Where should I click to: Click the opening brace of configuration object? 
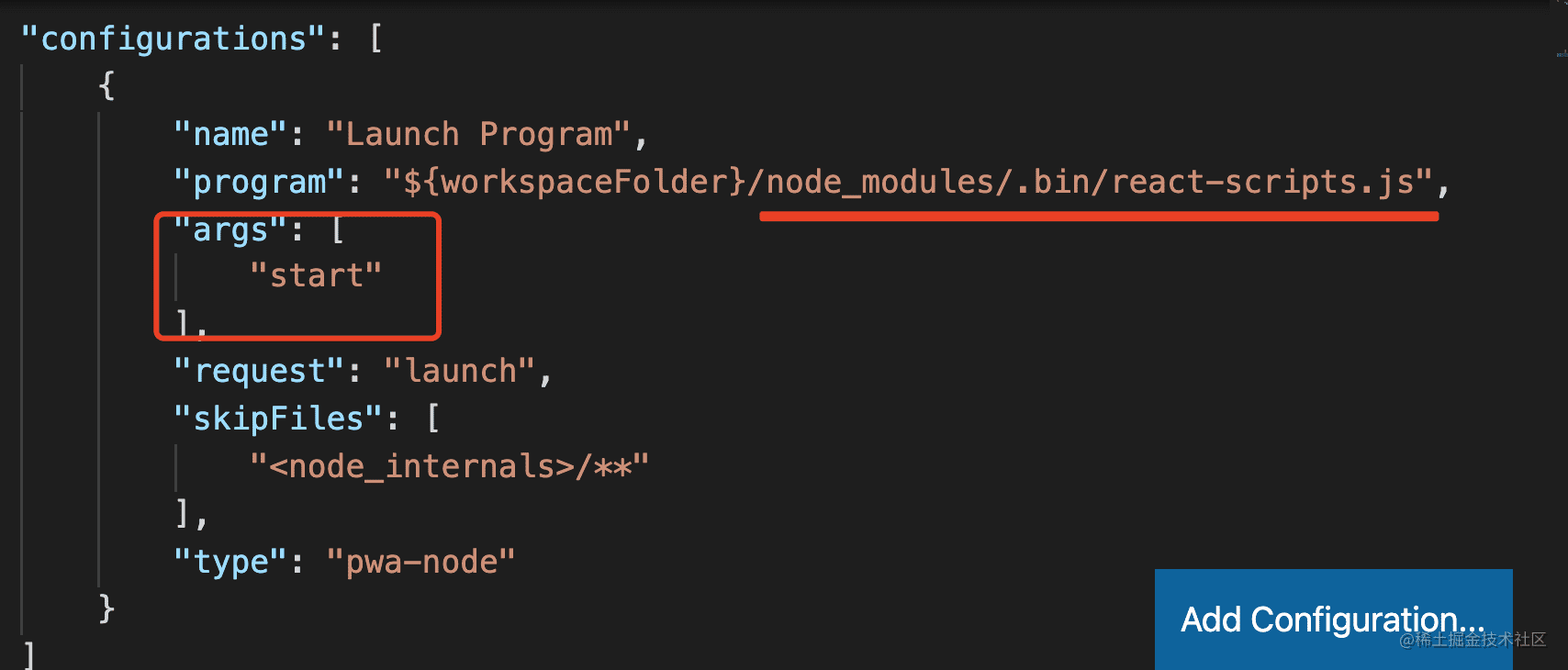[106, 86]
